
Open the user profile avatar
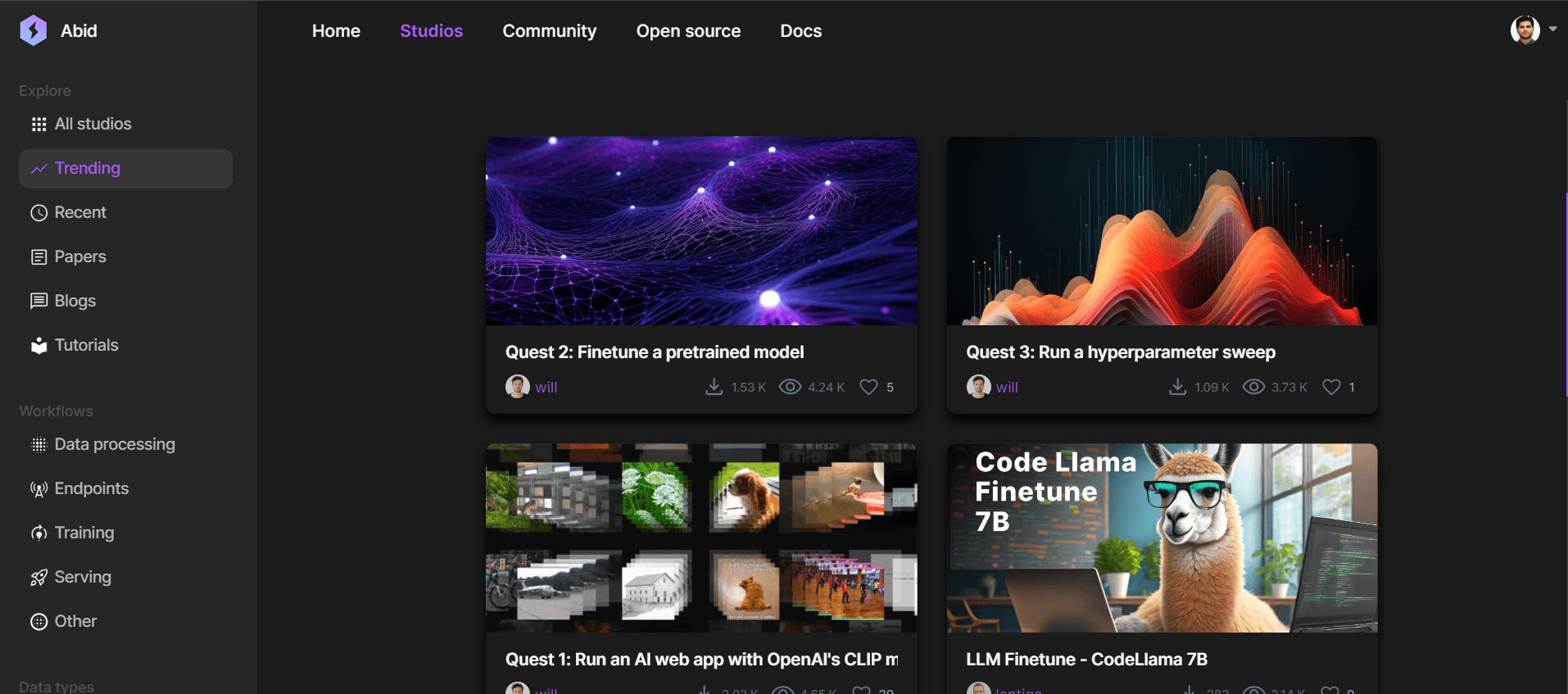[x=1525, y=30]
